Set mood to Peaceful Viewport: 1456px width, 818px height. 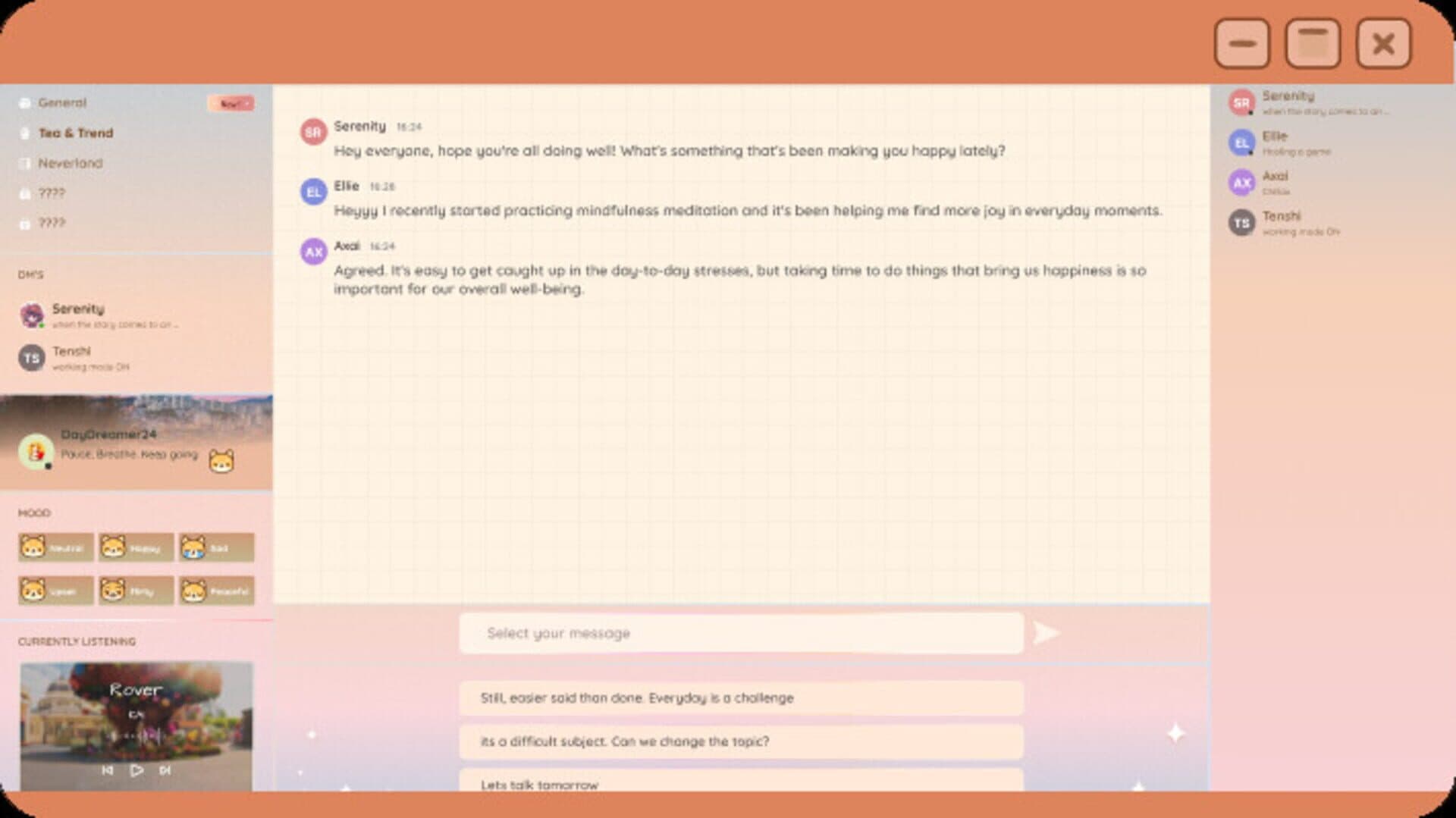click(216, 591)
